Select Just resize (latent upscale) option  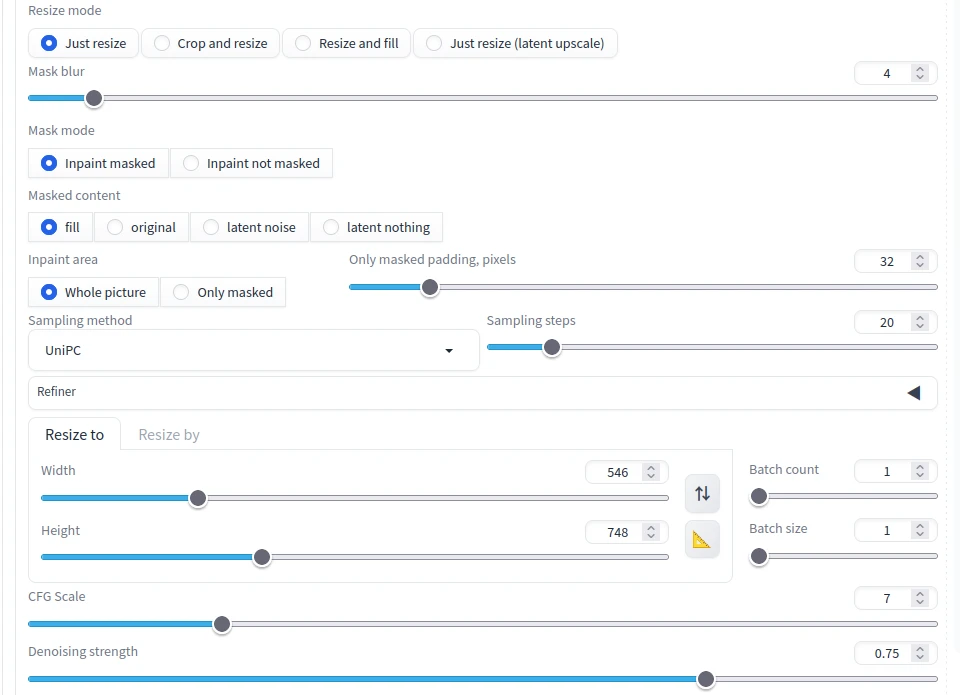[516, 43]
